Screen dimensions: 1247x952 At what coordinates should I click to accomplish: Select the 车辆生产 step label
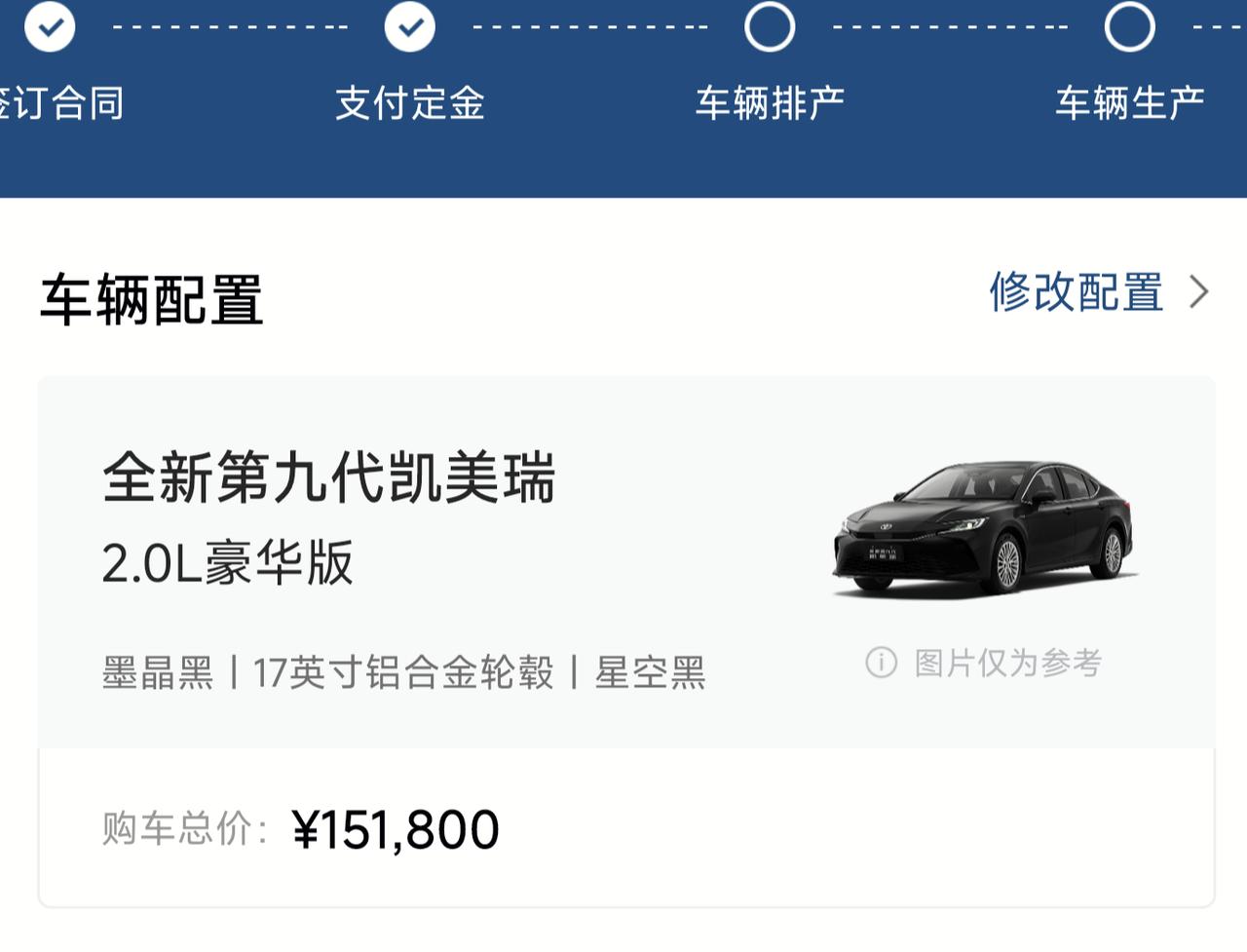tap(1130, 102)
